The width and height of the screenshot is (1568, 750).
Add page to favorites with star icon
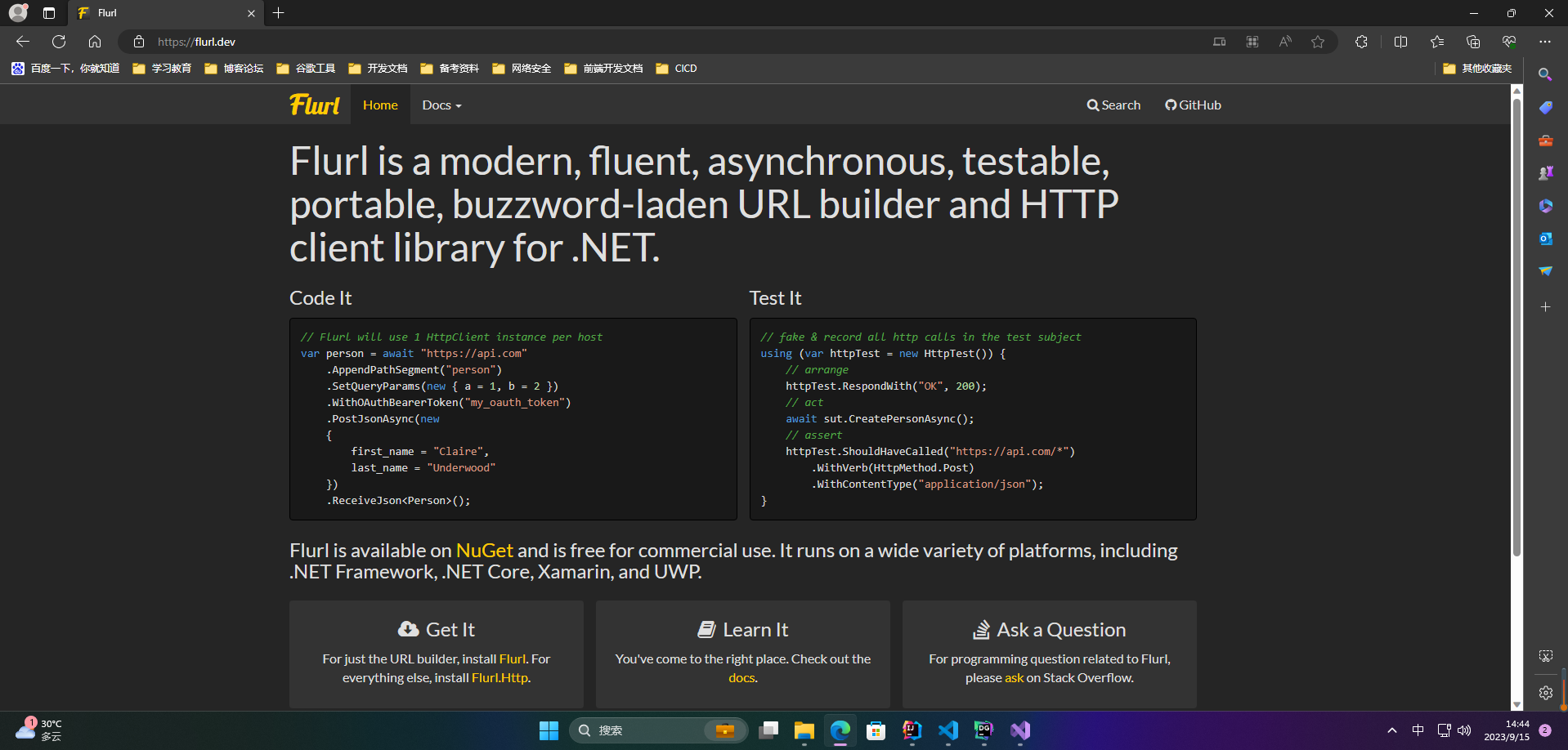[x=1318, y=42]
